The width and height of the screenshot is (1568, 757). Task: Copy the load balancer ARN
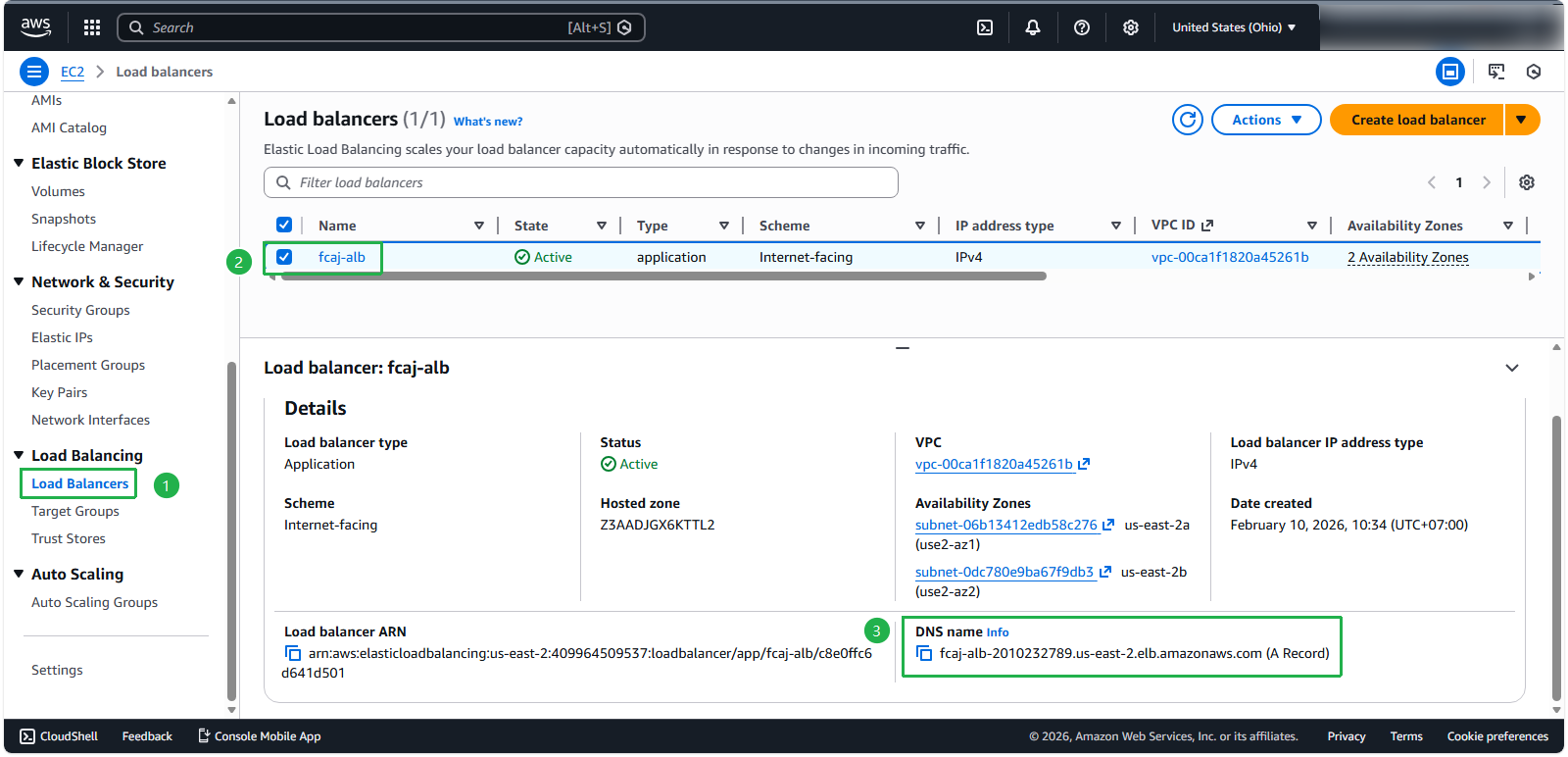(293, 653)
